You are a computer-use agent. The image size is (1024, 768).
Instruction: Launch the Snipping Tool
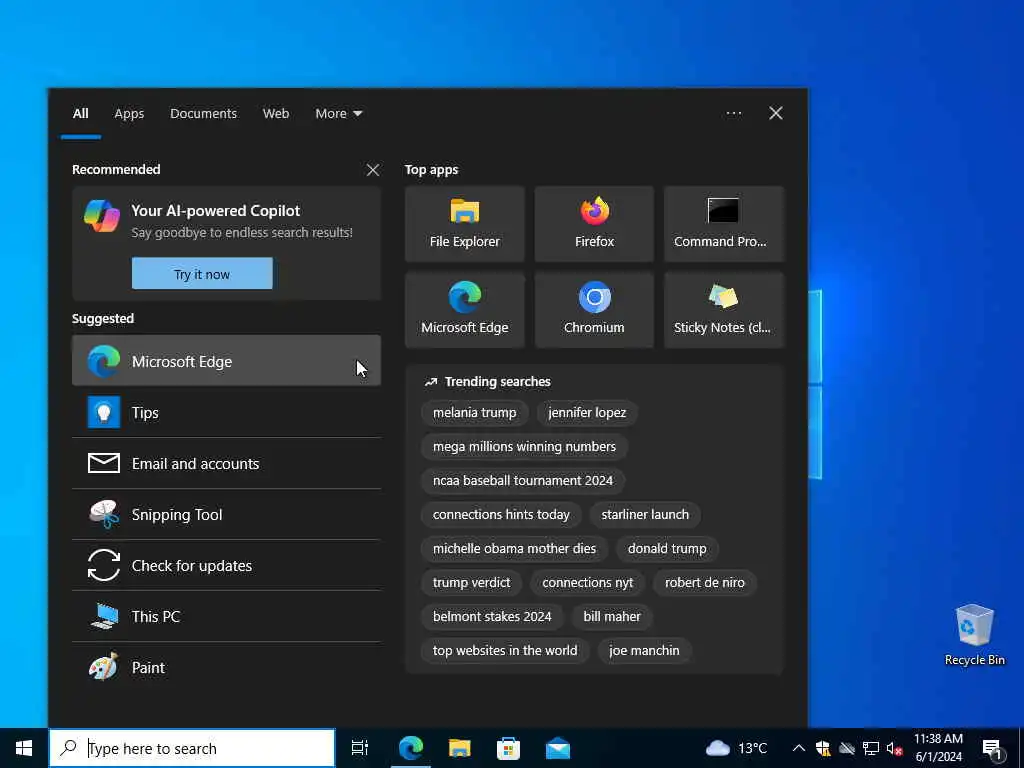coord(226,514)
